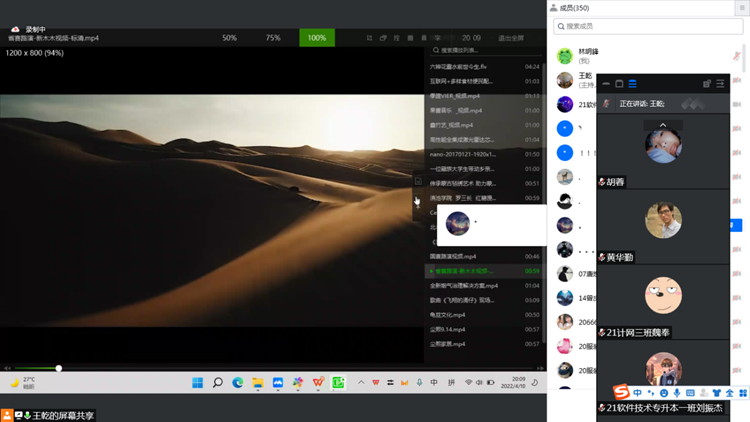The width and height of the screenshot is (750, 422).
Task: Select 21软件技术专升本一班刘振杰 participant tile
Action: [663, 378]
